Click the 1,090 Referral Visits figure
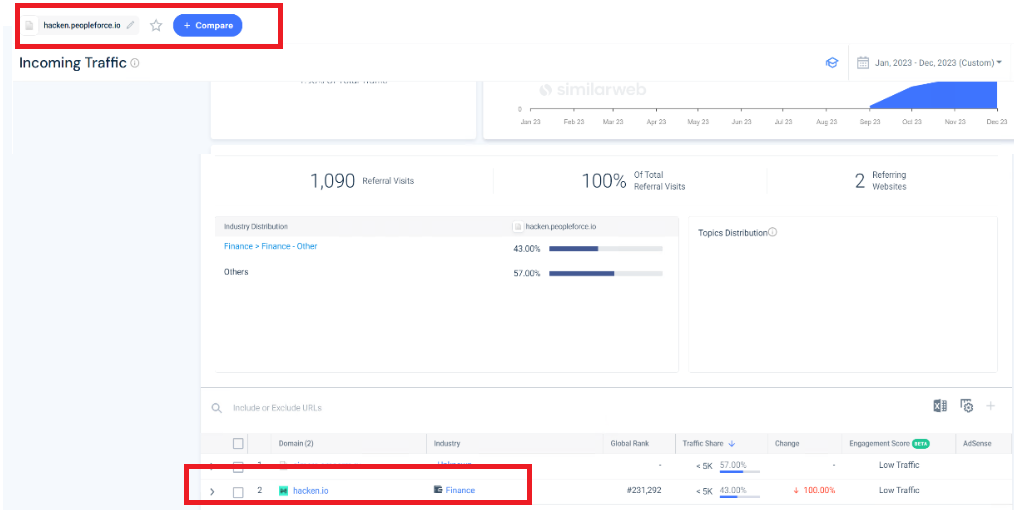The height and width of the screenshot is (529, 1014). tap(332, 181)
